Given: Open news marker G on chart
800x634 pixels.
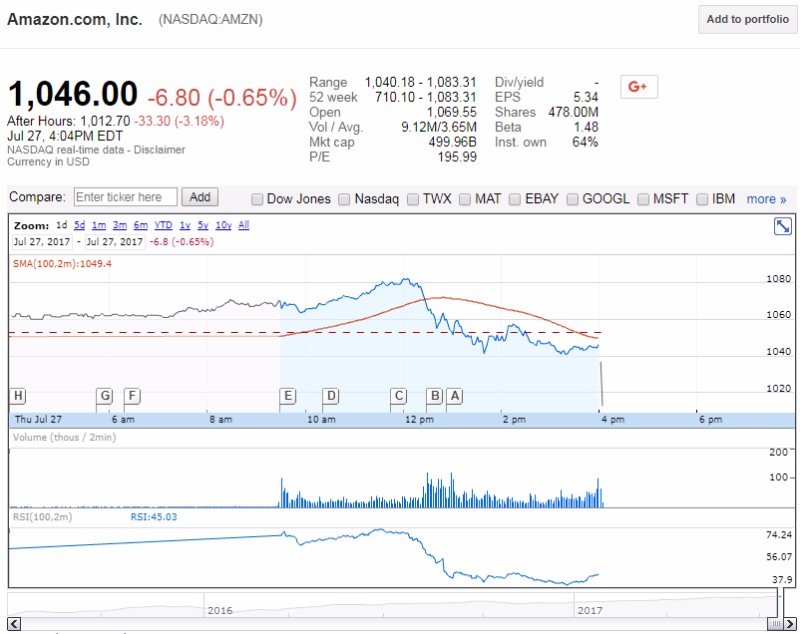Looking at the screenshot, I should (x=105, y=396).
